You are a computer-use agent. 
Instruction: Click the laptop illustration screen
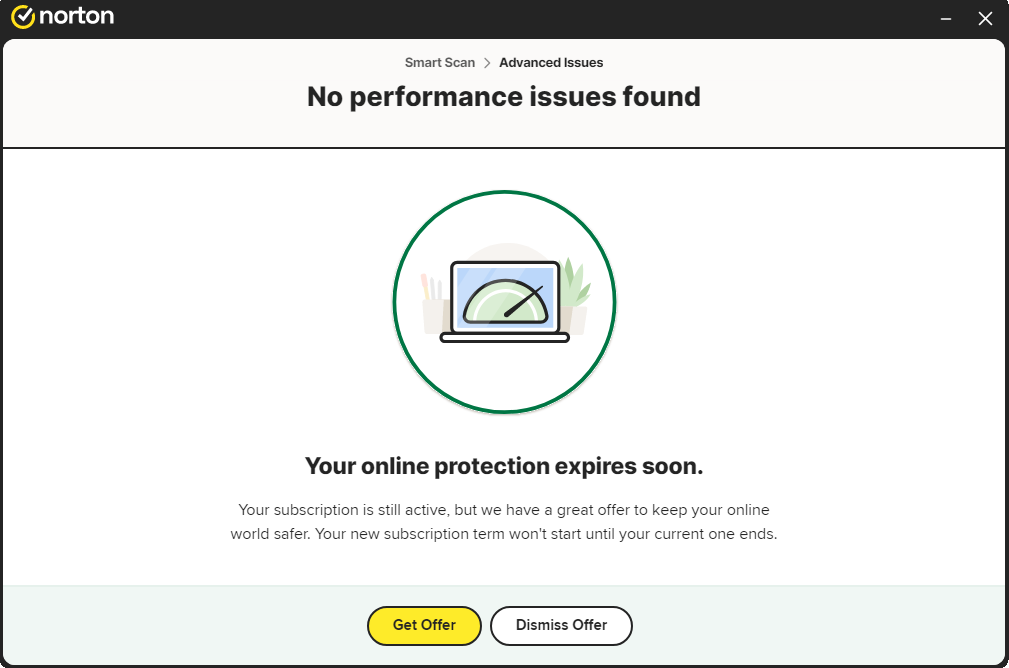tap(504, 297)
